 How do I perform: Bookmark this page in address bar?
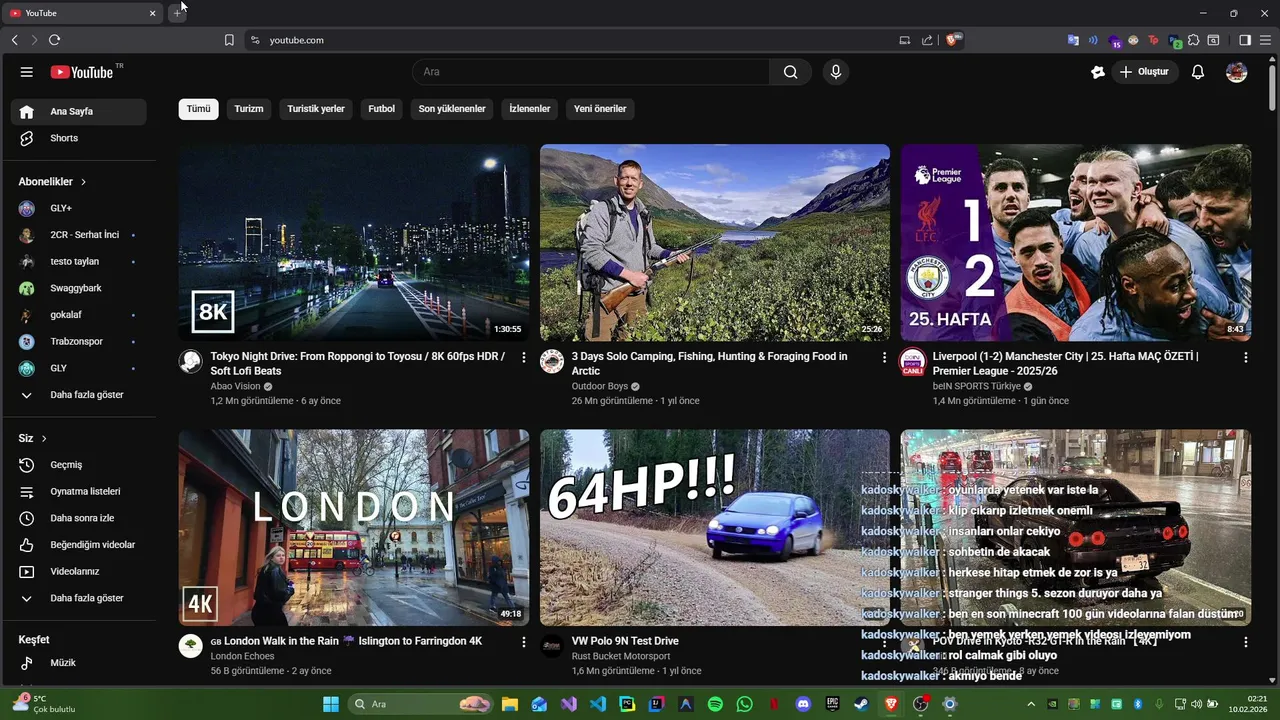click(229, 40)
